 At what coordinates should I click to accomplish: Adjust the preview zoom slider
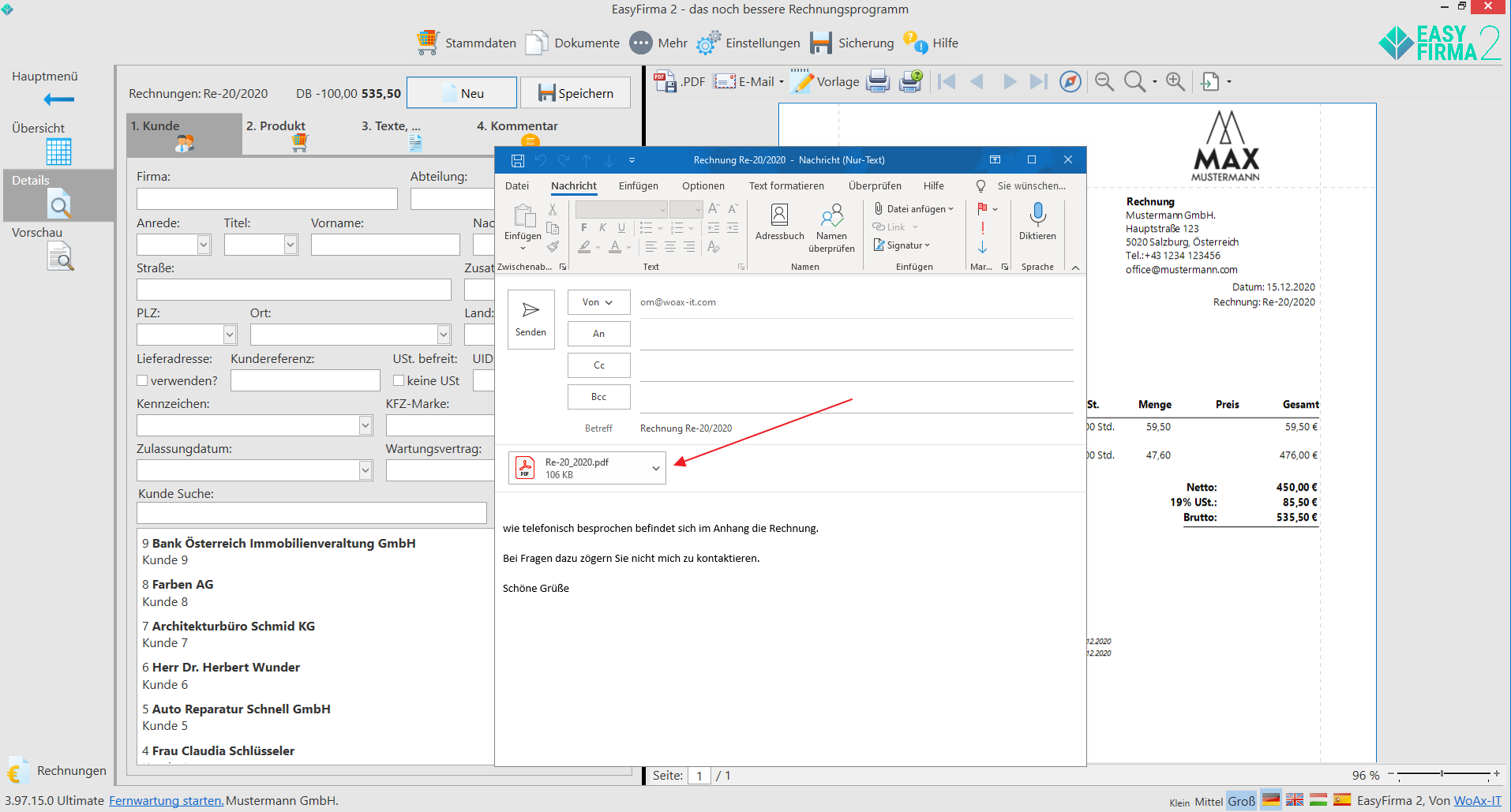[x=1442, y=774]
